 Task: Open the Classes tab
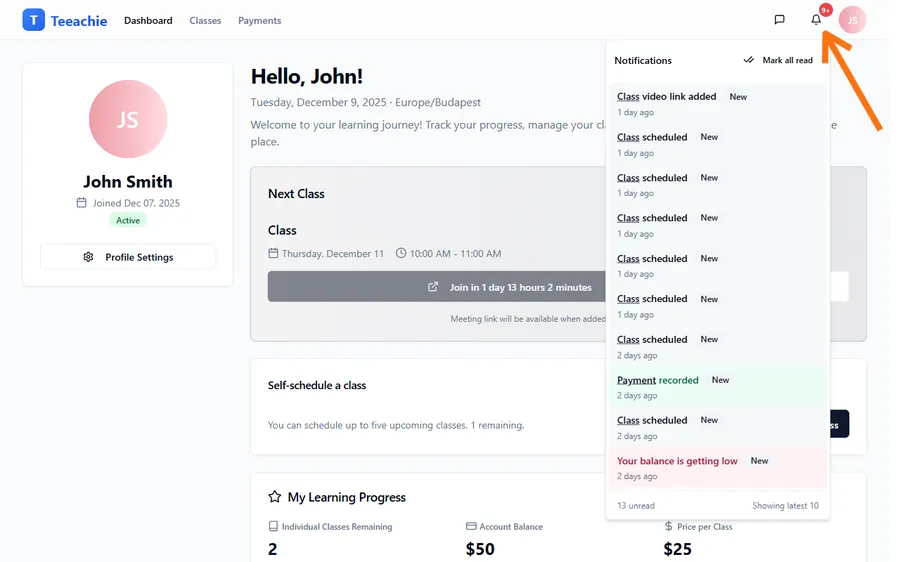[205, 20]
